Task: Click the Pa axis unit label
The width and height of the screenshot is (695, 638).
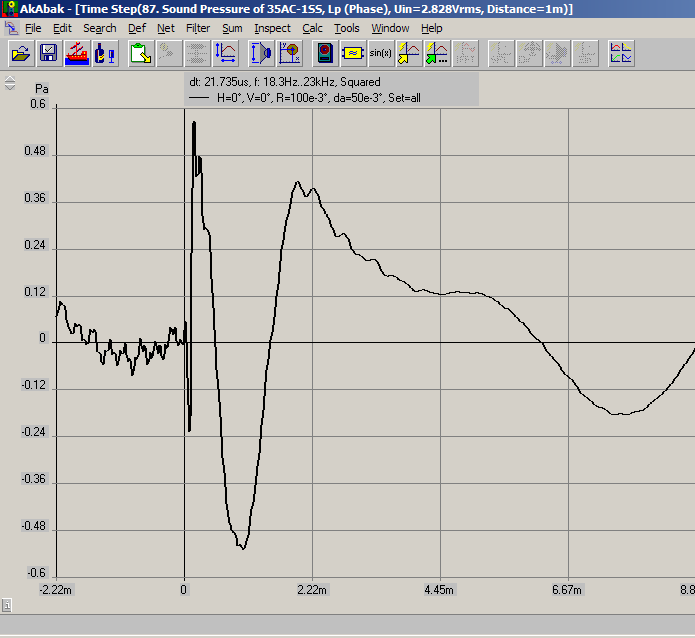Action: coord(42,89)
